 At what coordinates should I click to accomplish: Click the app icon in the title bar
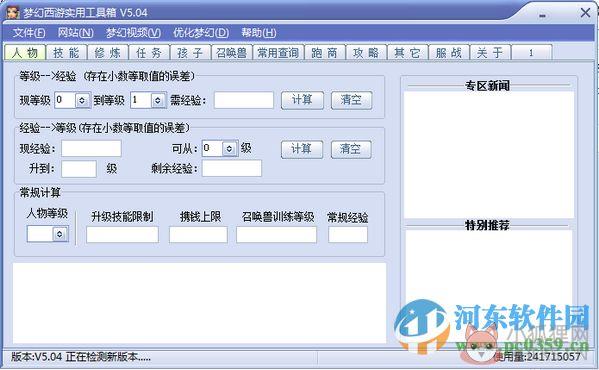13,12
